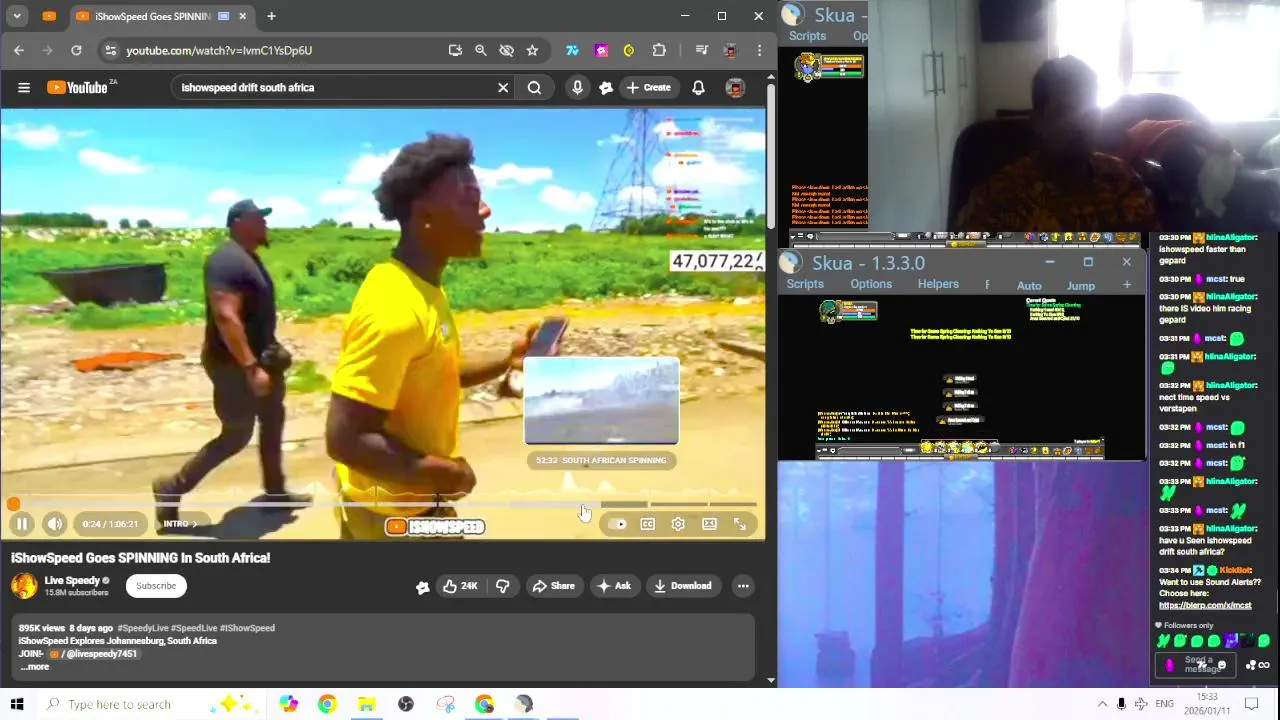
Task: Open Jump menu in Skua window
Action: pos(1081,286)
